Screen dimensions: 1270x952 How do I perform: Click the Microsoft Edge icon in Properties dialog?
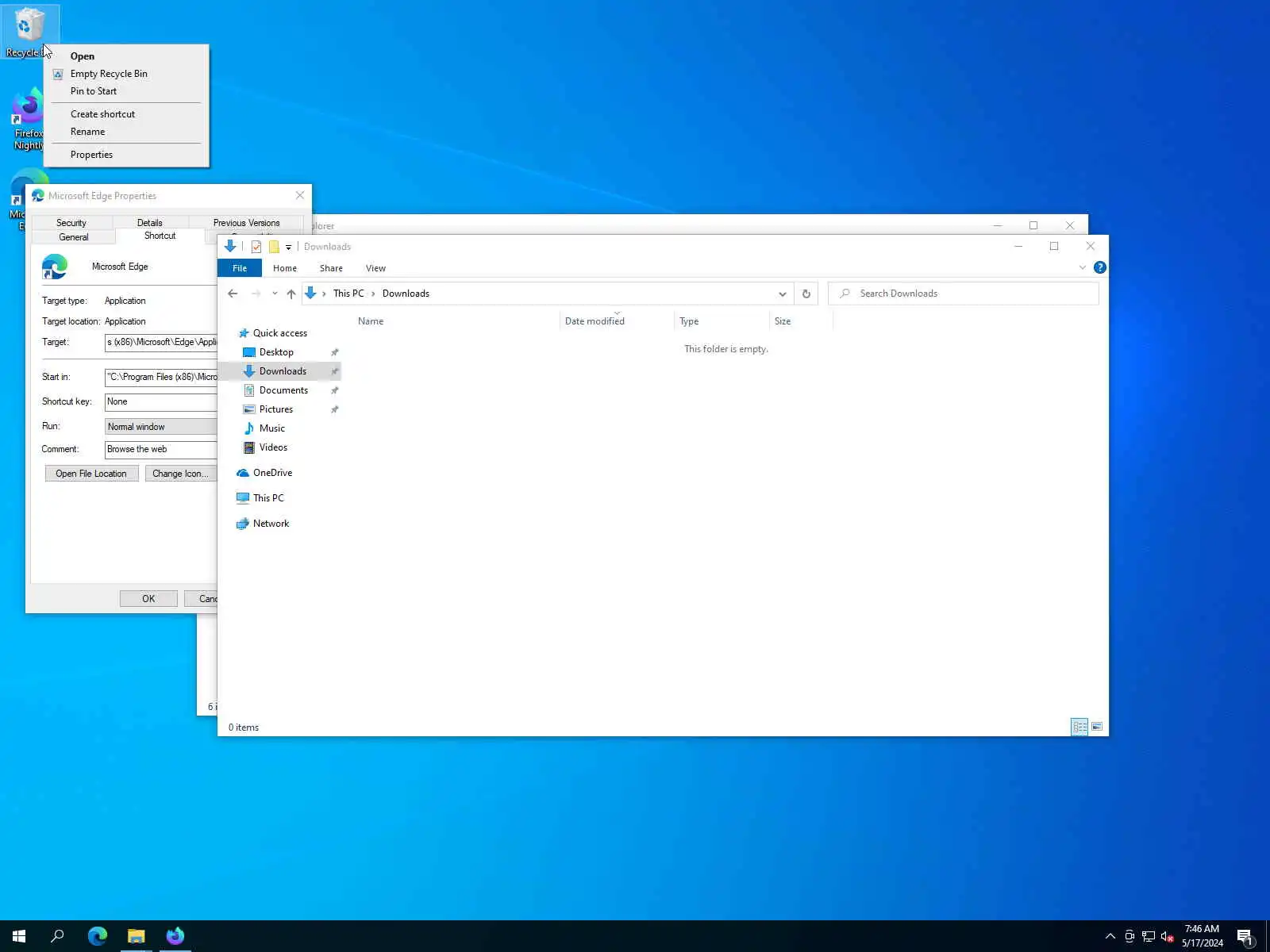(55, 267)
